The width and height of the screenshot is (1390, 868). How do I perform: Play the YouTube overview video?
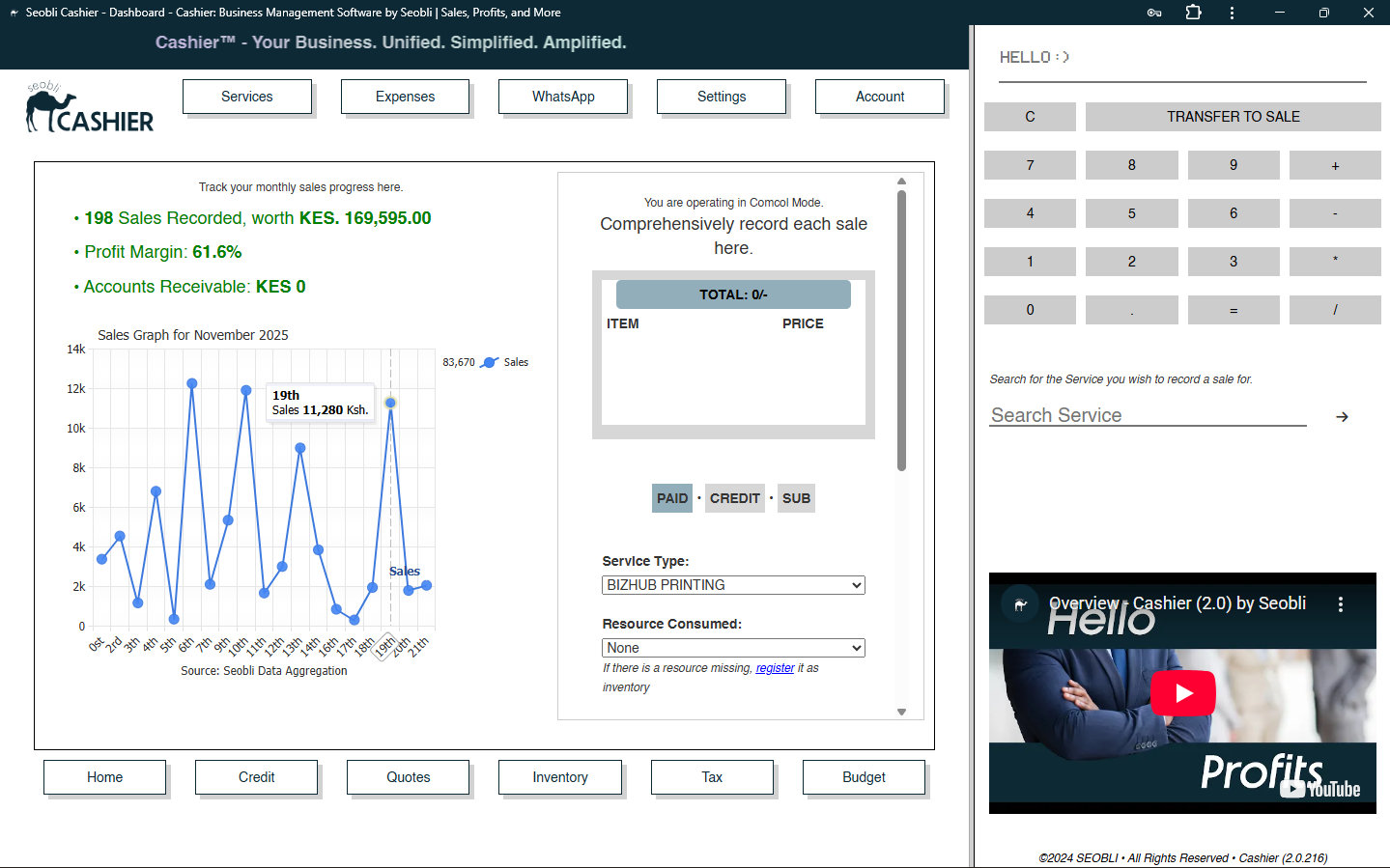[1182, 692]
